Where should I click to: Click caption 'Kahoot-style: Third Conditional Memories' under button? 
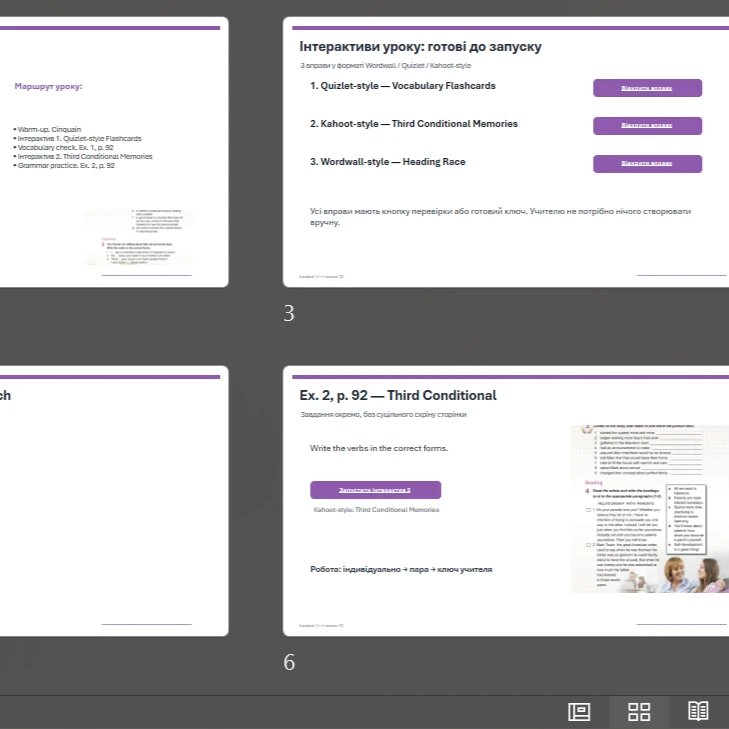tap(376, 510)
